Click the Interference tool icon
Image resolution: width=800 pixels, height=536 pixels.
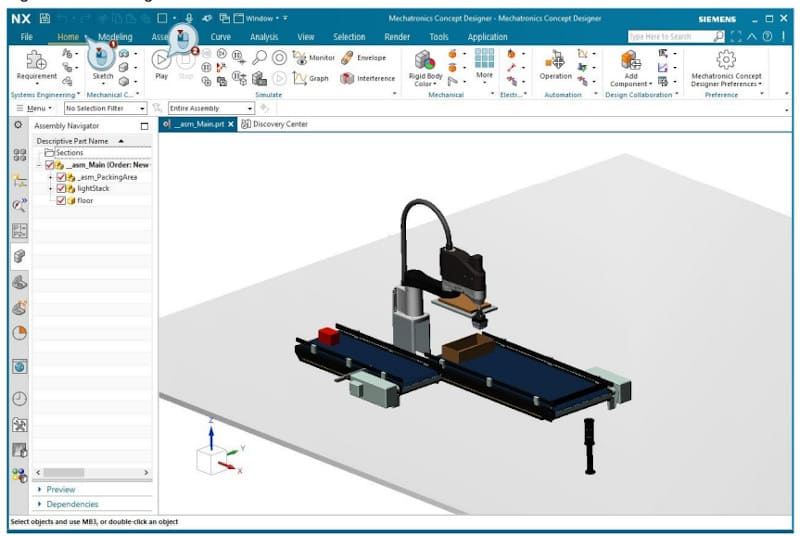[x=346, y=78]
